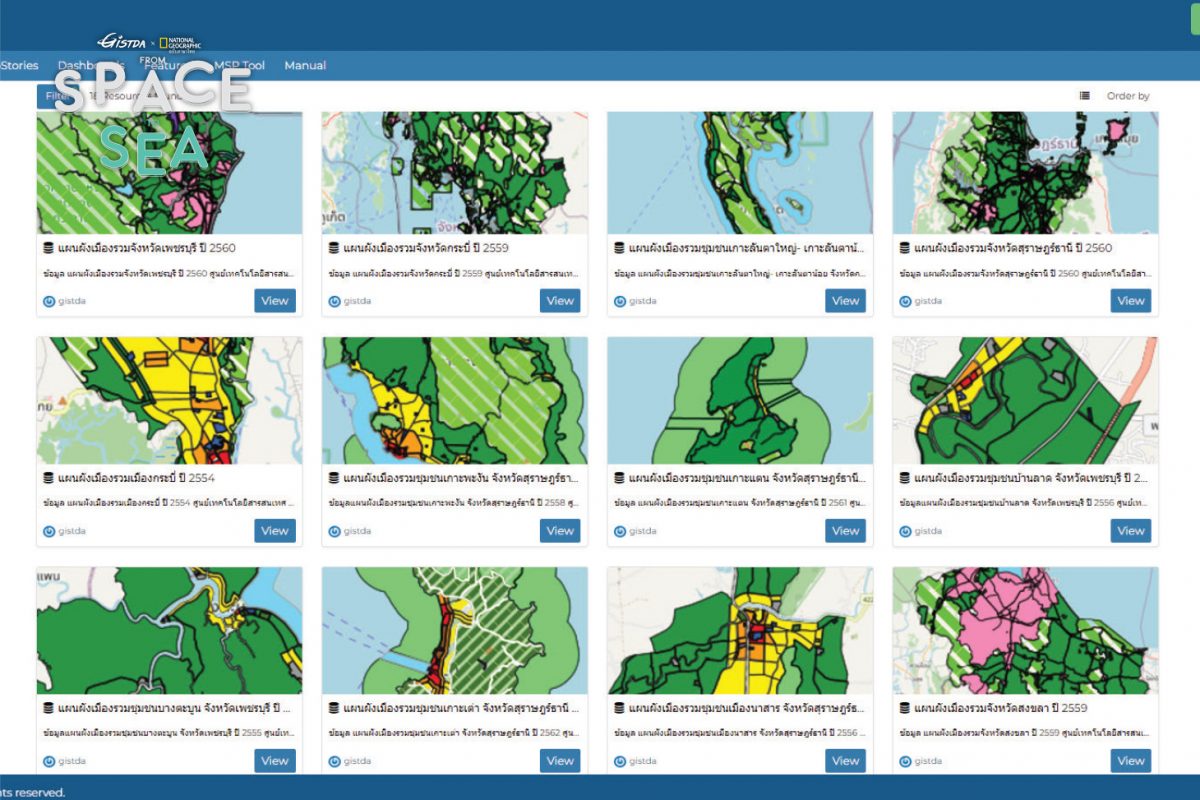Screen dimensions: 1200x800
Task: Open the บางตะบูน เพชรบุรี map thumbnail
Action: coord(169,630)
